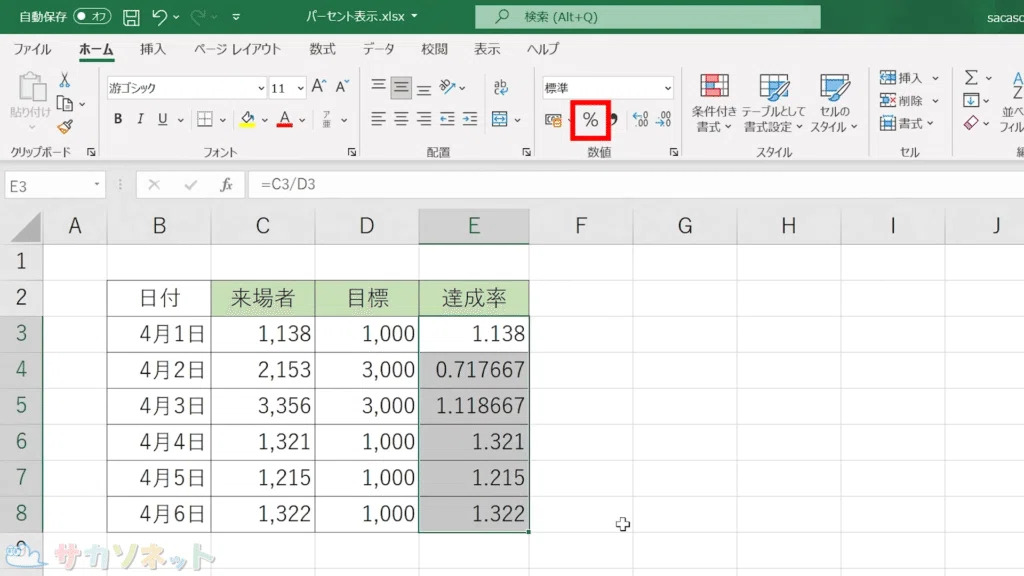Switch to the 表示 tab
This screenshot has height=576, width=1024.
click(487, 49)
